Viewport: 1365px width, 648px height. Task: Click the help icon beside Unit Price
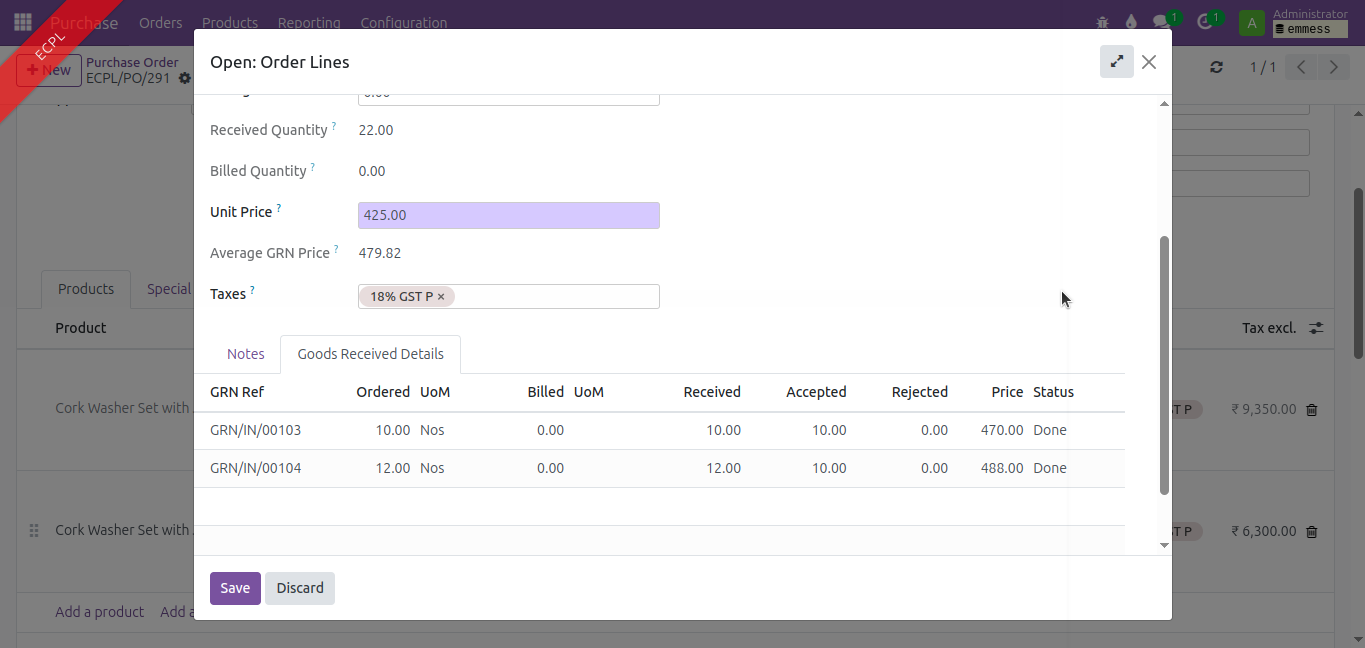[279, 209]
